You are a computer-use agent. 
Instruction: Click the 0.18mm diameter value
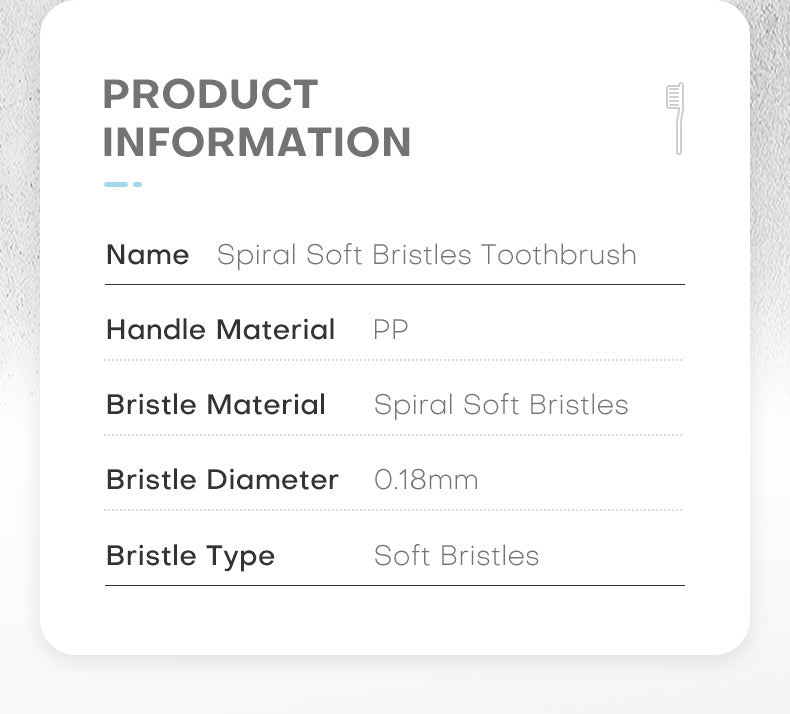point(426,480)
